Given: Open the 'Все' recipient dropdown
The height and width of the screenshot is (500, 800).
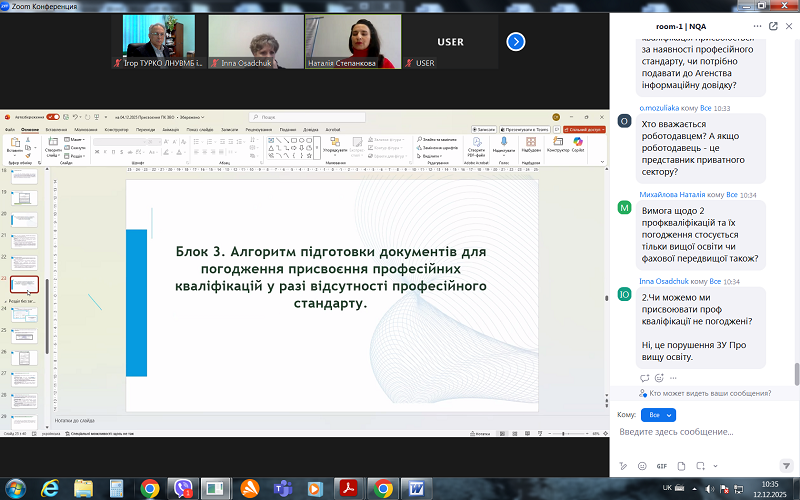Looking at the screenshot, I should click(656, 414).
